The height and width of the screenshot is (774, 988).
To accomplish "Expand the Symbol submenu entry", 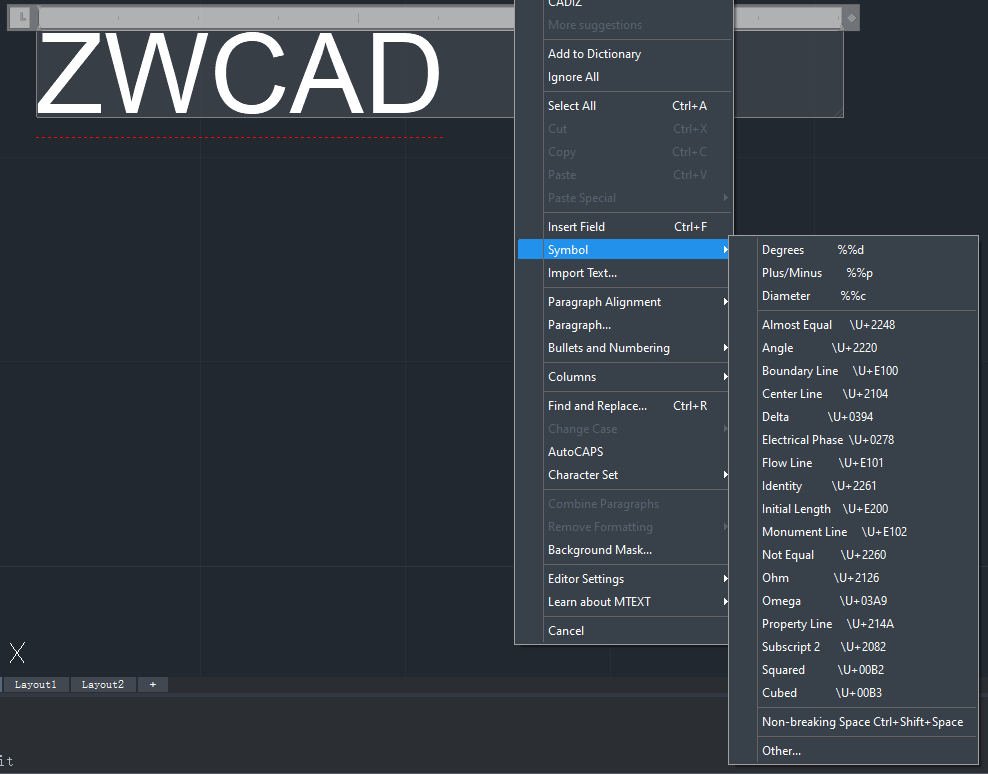I will tap(624, 250).
